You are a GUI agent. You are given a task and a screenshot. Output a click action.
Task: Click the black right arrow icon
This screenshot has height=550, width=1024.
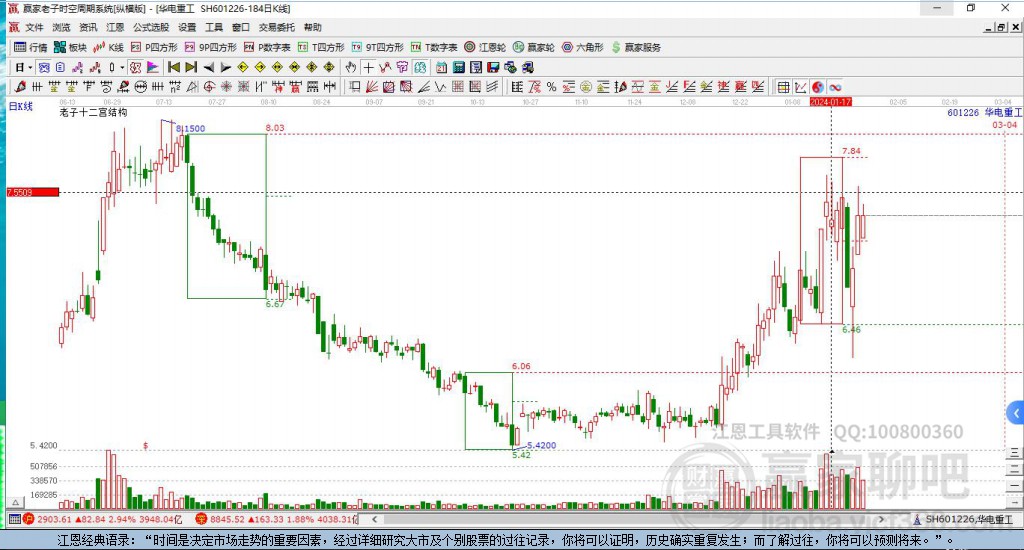(226, 67)
